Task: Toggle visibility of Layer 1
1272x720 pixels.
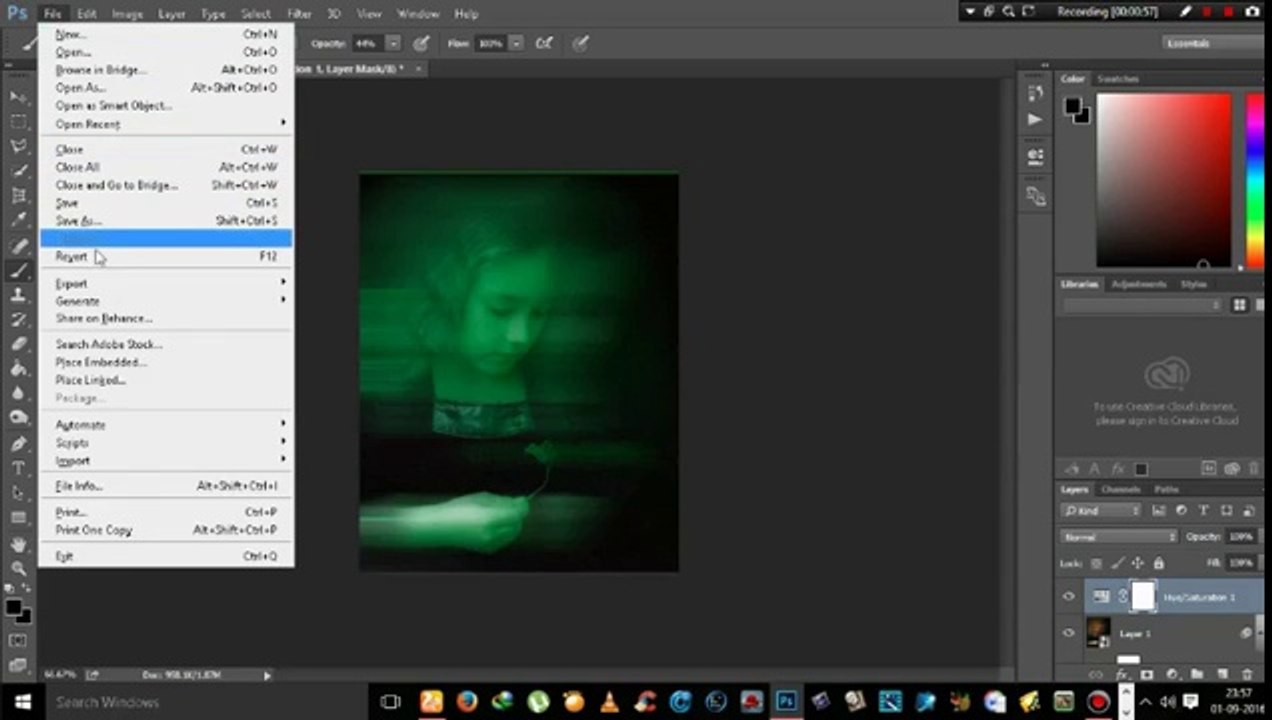Action: (1068, 633)
